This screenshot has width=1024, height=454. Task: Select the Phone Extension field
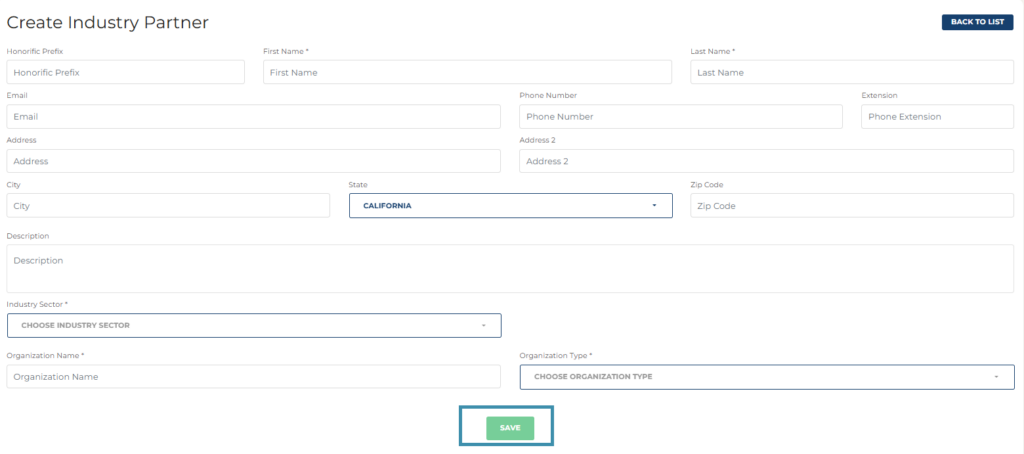coord(937,117)
